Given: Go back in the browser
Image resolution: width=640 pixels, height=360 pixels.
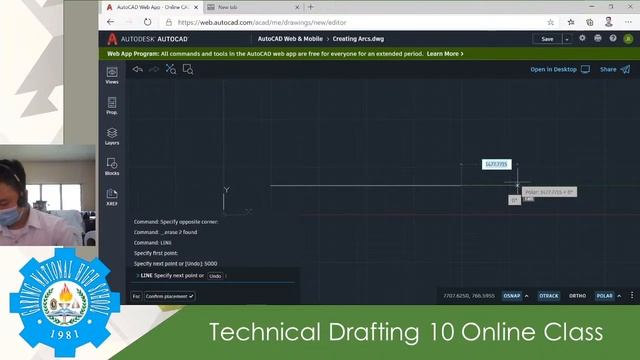Looking at the screenshot, I should [x=111, y=22].
